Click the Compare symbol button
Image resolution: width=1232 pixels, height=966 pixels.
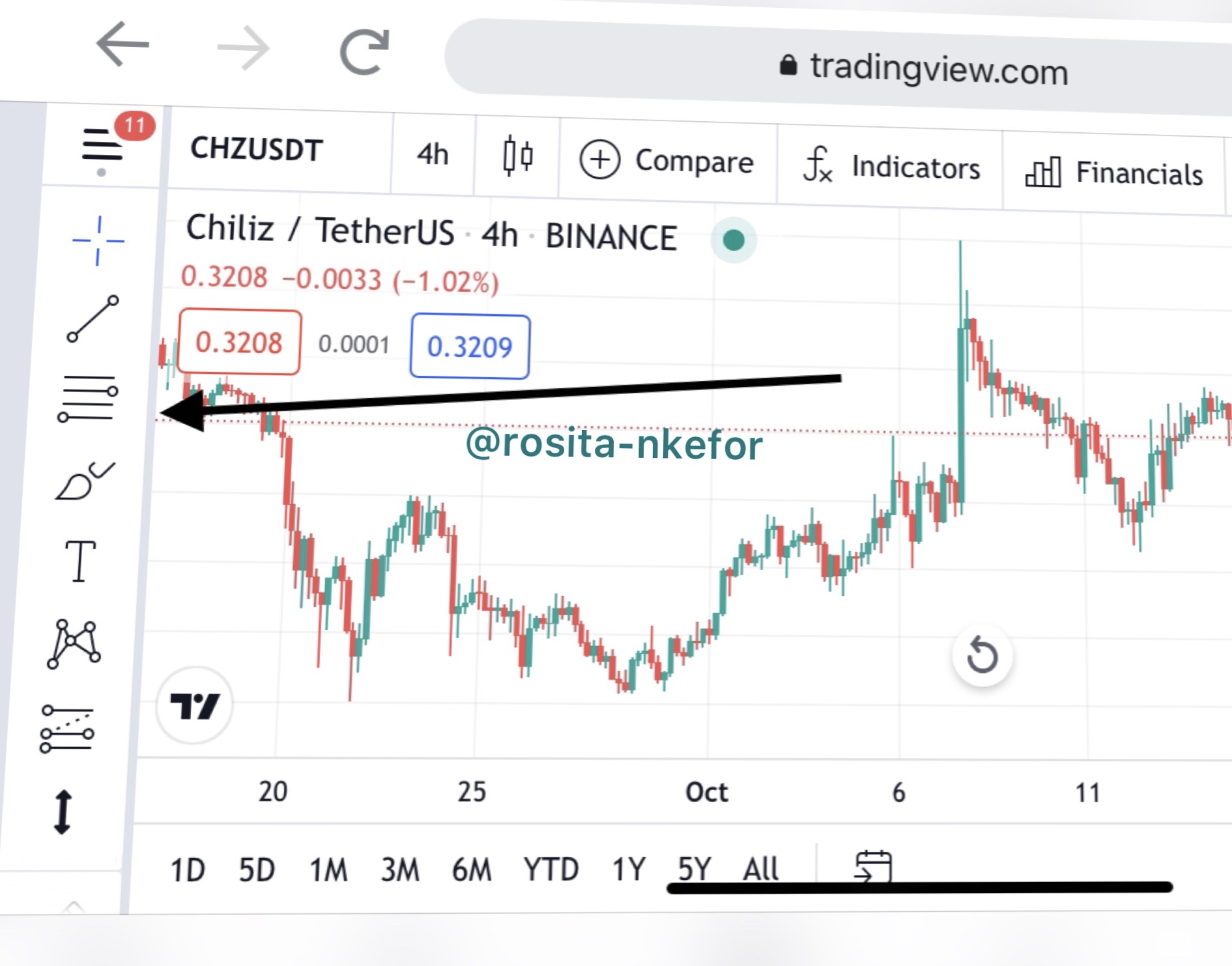point(666,160)
